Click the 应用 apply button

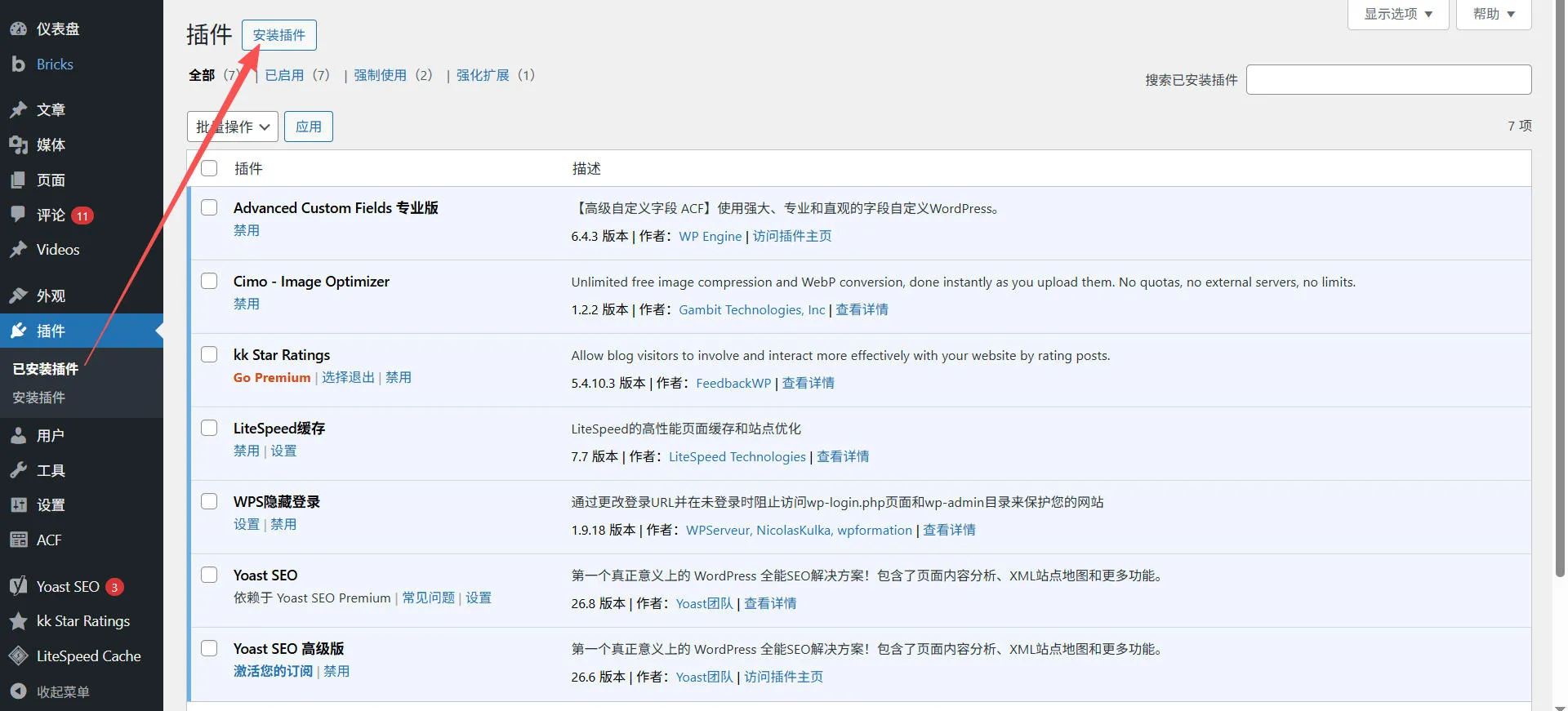coord(309,127)
